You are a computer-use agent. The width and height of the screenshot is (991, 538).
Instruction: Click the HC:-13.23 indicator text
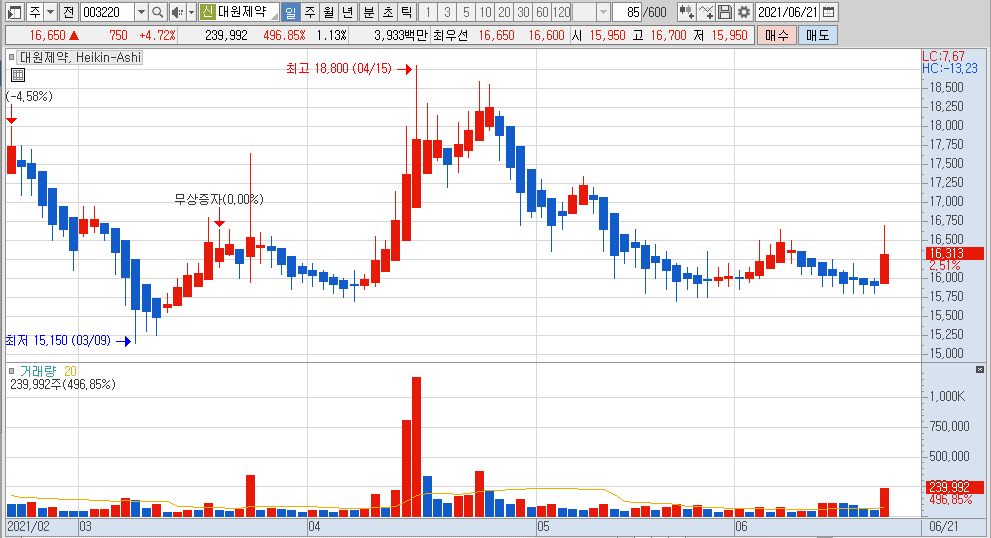pos(950,68)
